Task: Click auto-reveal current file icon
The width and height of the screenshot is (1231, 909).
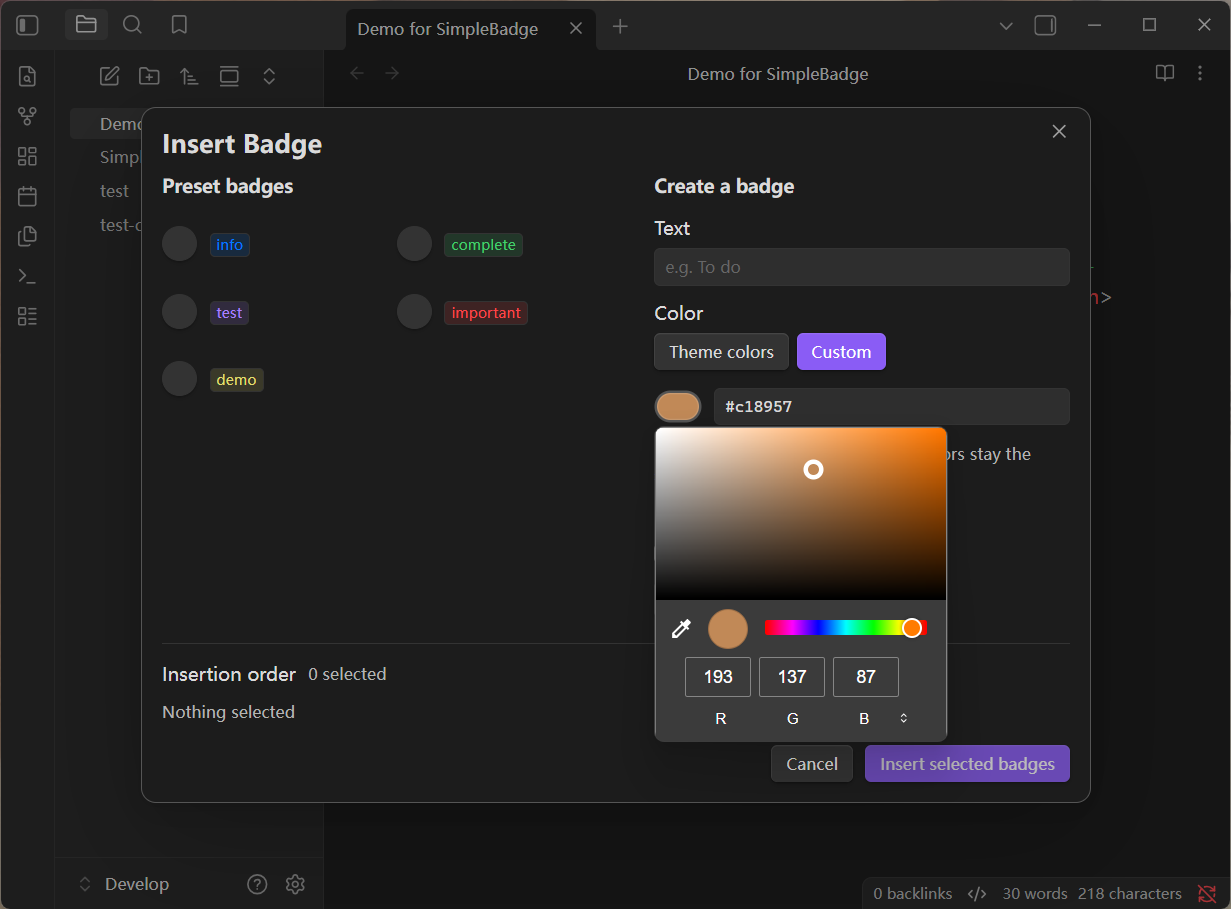Action: tap(229, 76)
